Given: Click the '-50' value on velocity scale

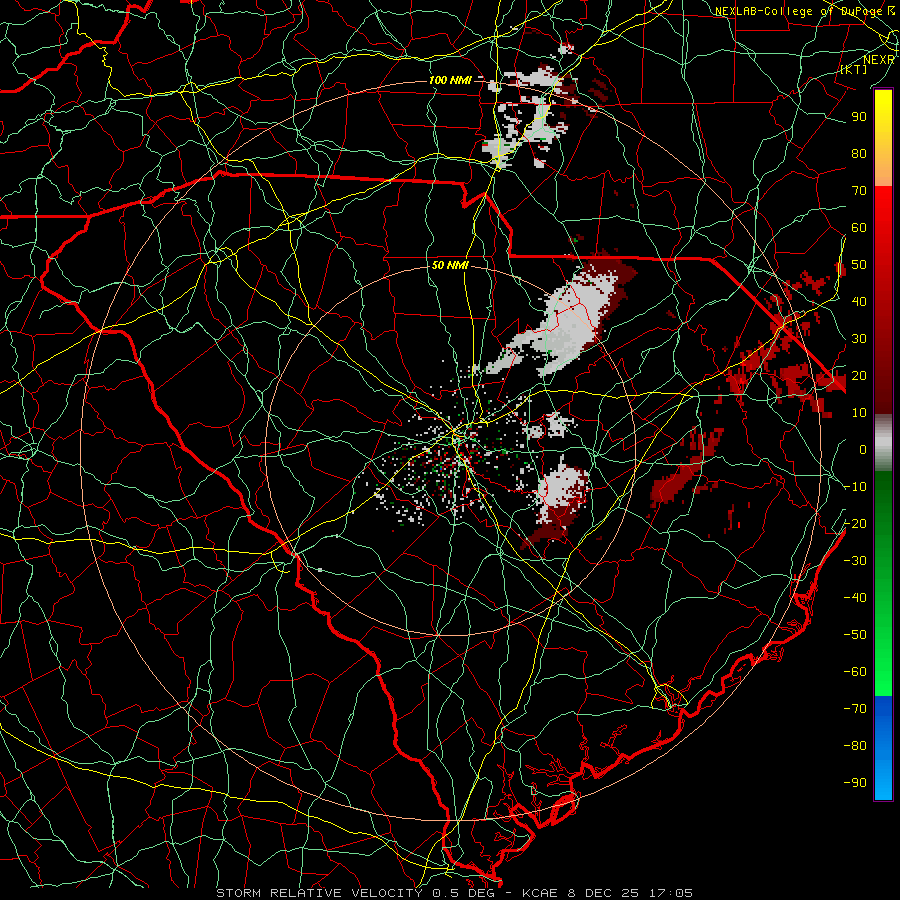Looking at the screenshot, I should tap(855, 635).
